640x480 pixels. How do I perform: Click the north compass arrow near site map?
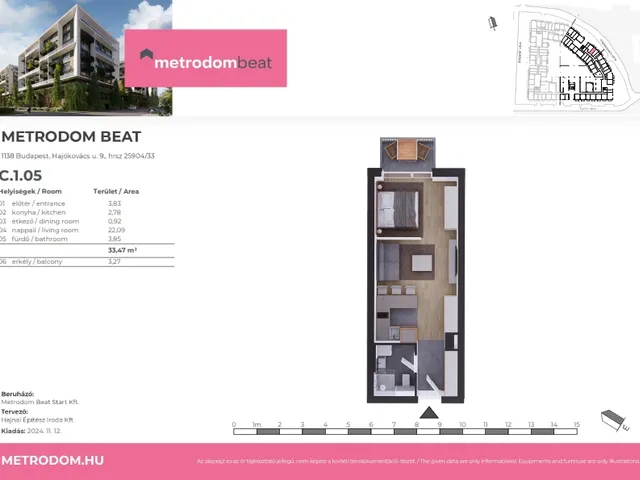tap(494, 22)
